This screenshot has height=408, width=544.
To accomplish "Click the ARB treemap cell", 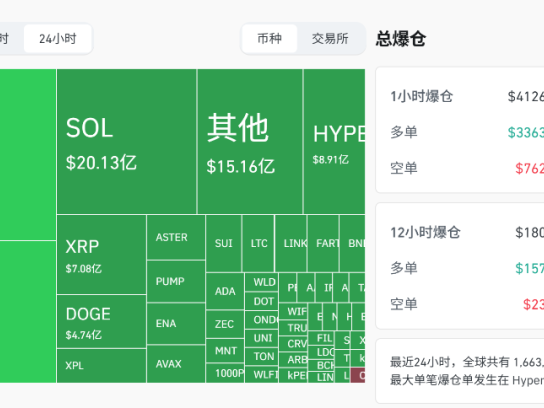I will (293, 360).
